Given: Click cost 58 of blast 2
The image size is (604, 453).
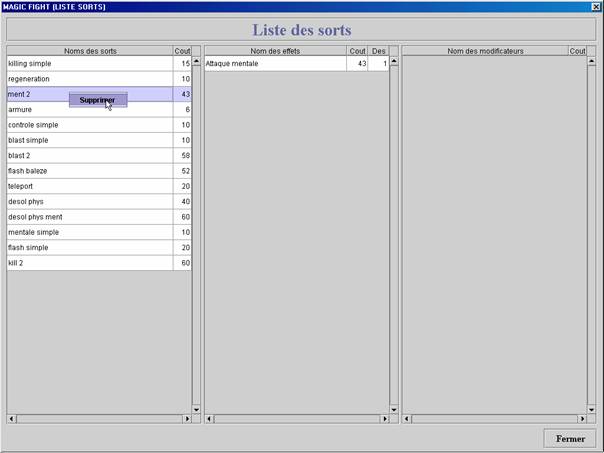Looking at the screenshot, I should [x=182, y=156].
